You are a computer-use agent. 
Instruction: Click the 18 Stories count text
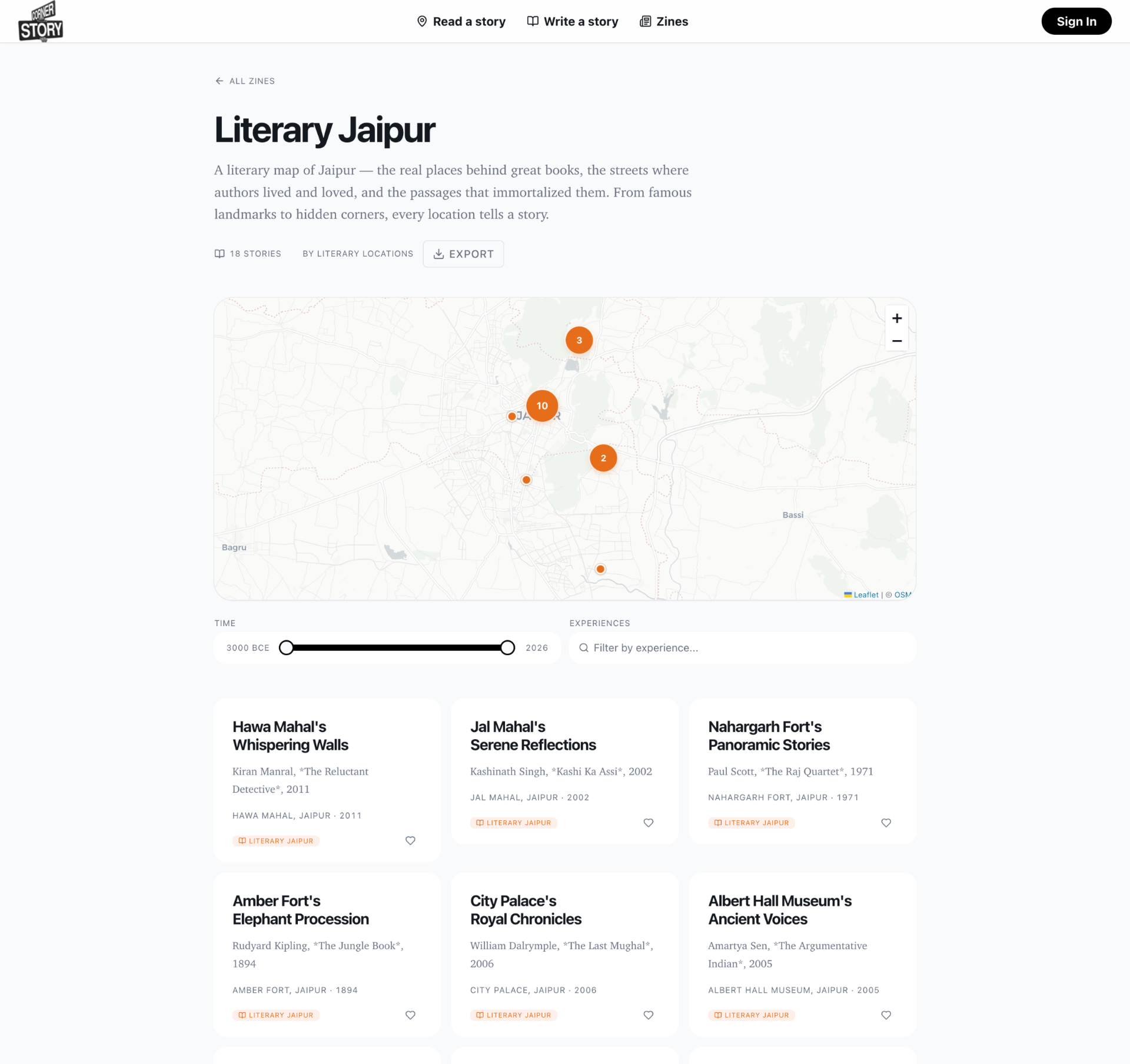pyautogui.click(x=255, y=254)
